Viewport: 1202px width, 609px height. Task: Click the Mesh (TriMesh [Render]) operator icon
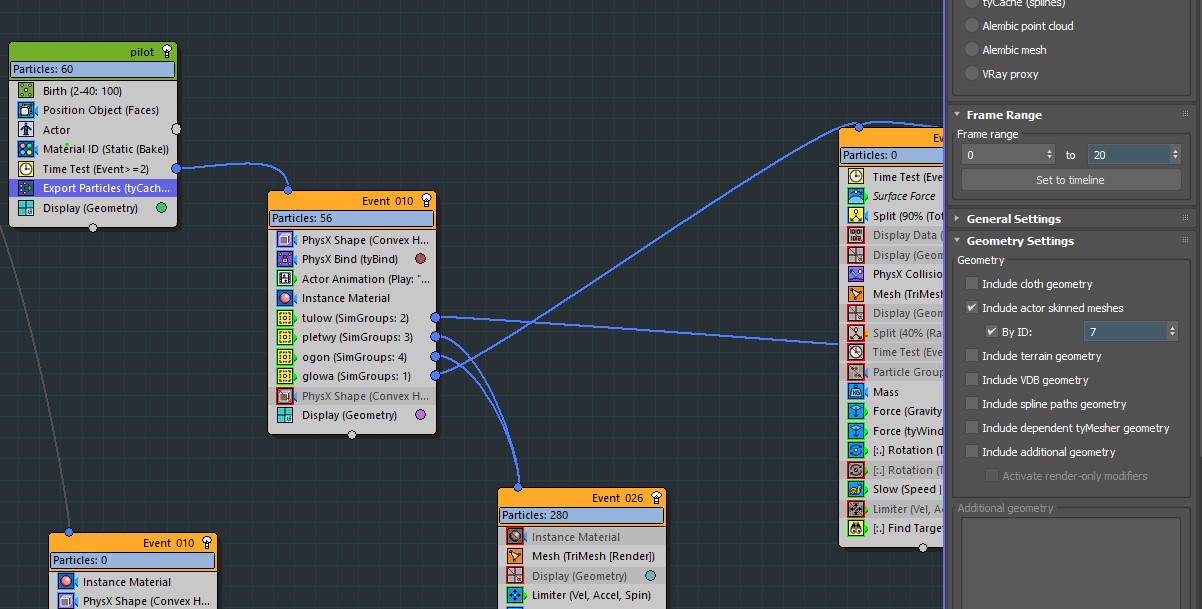click(x=516, y=556)
